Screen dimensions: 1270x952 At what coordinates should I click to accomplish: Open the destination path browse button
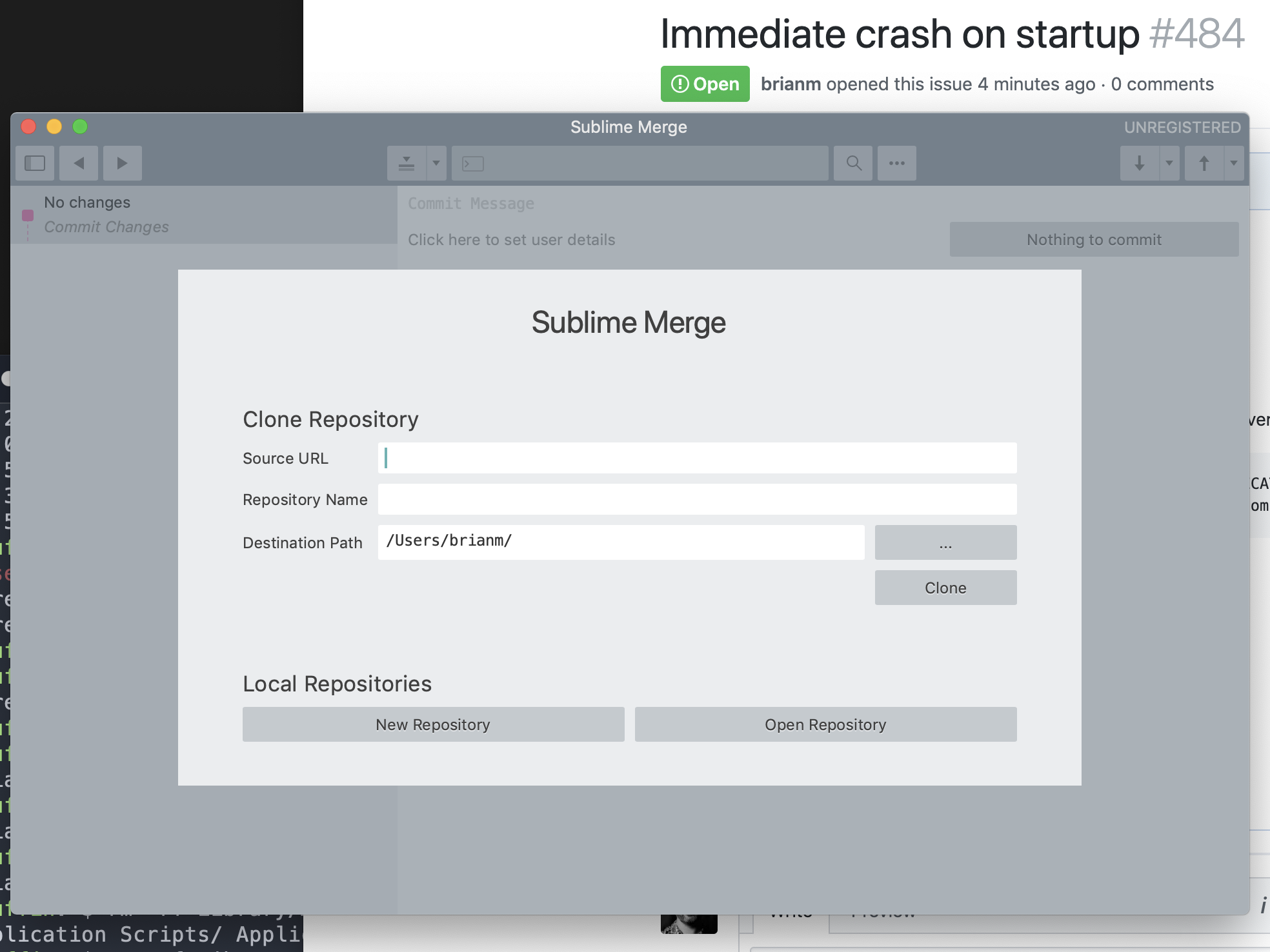pyautogui.click(x=945, y=542)
